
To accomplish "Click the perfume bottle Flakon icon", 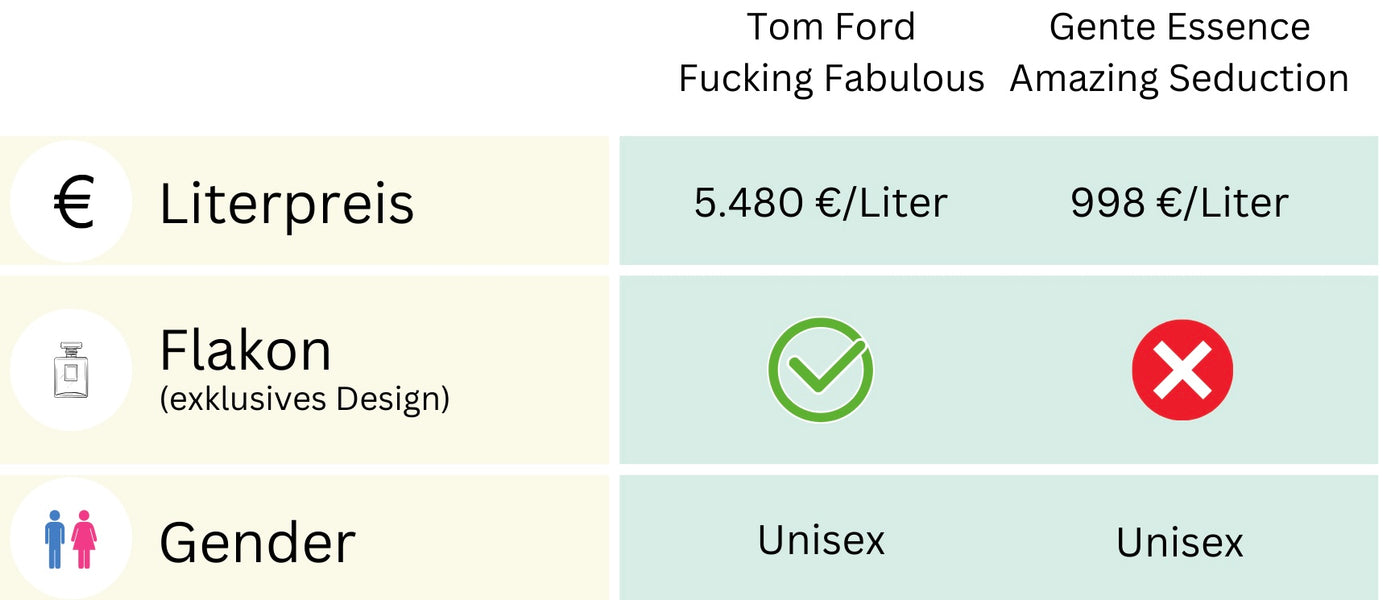I will coord(71,370).
